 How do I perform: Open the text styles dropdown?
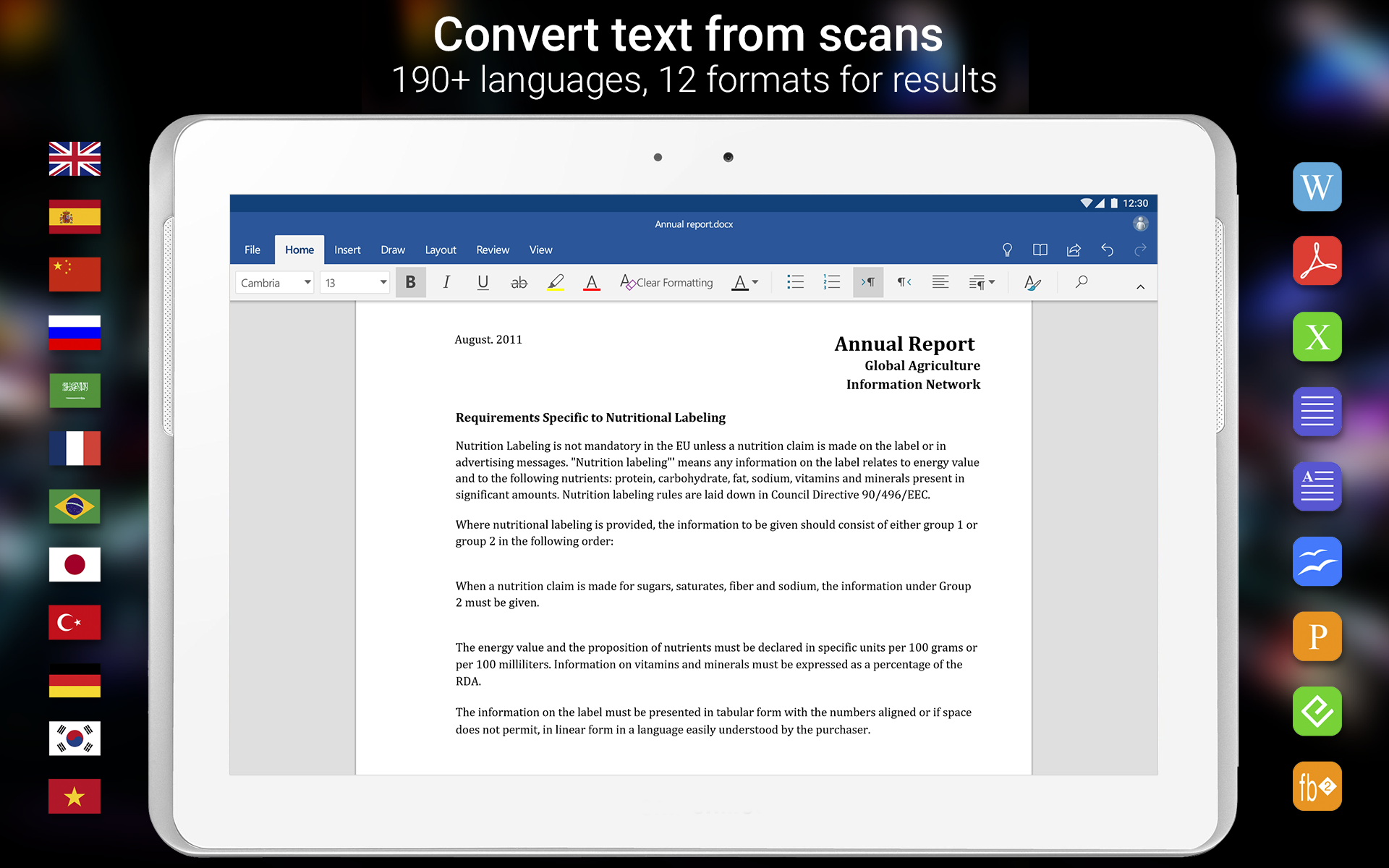click(744, 282)
